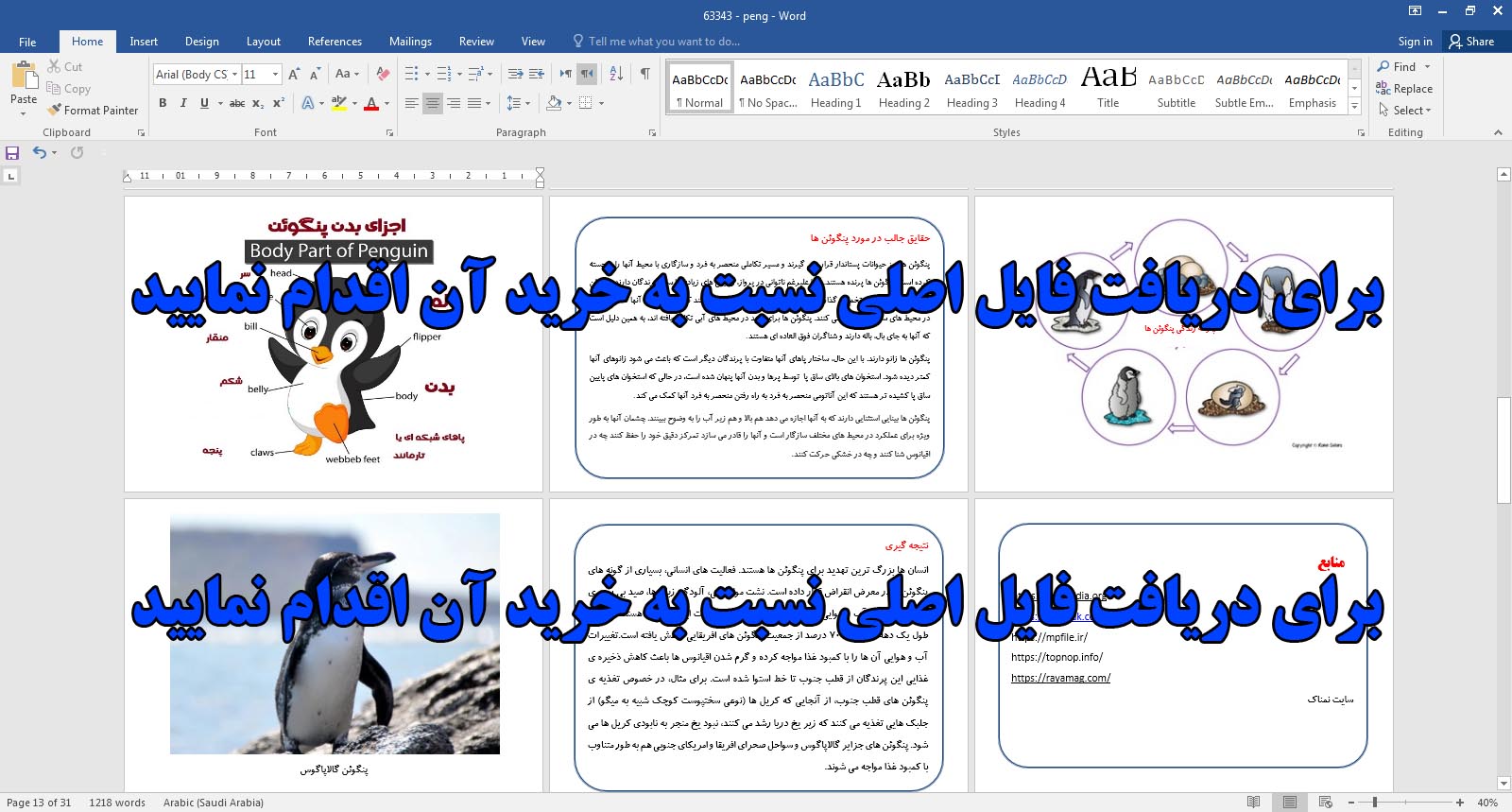
Task: Open the Borders dropdown arrow
Action: click(x=601, y=103)
